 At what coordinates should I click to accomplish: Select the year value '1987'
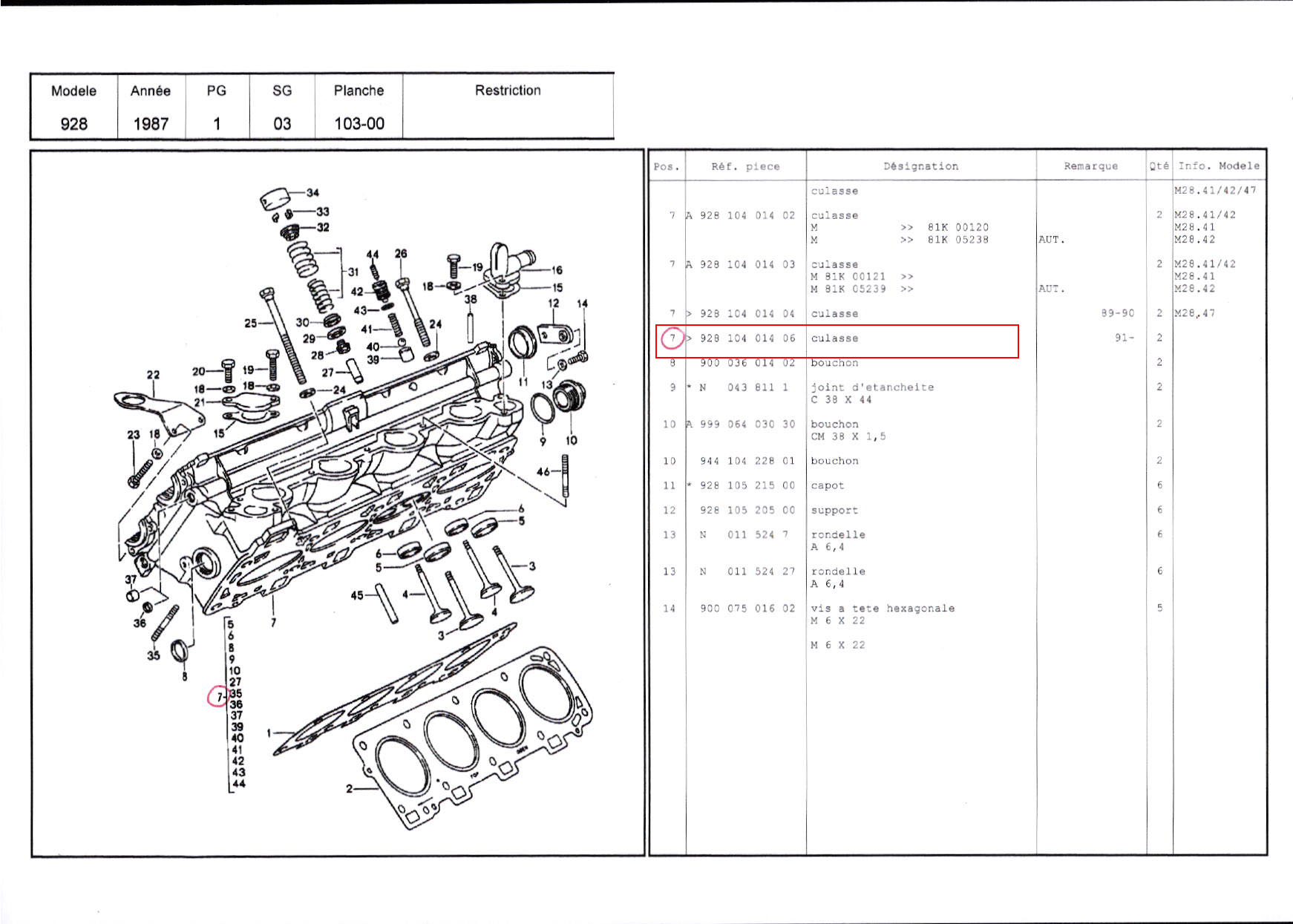[x=151, y=123]
